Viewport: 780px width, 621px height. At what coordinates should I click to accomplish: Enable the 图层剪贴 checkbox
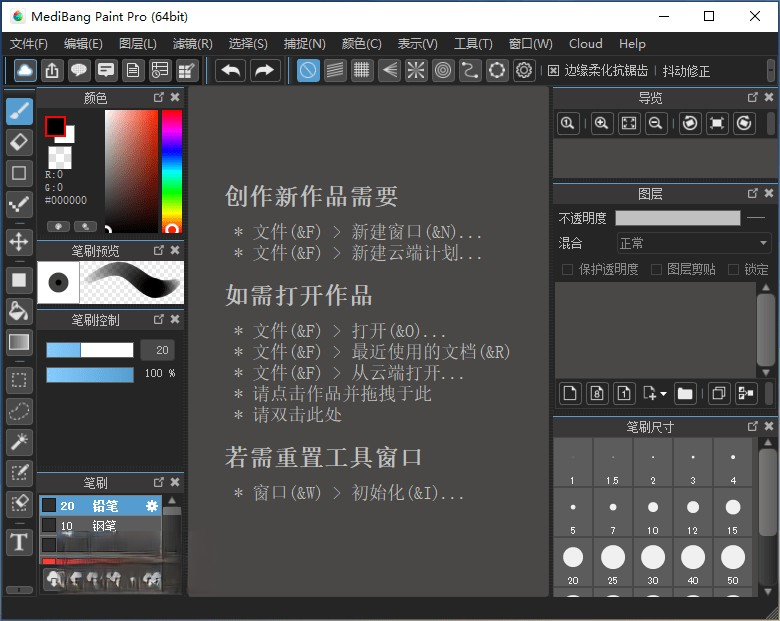tap(656, 269)
